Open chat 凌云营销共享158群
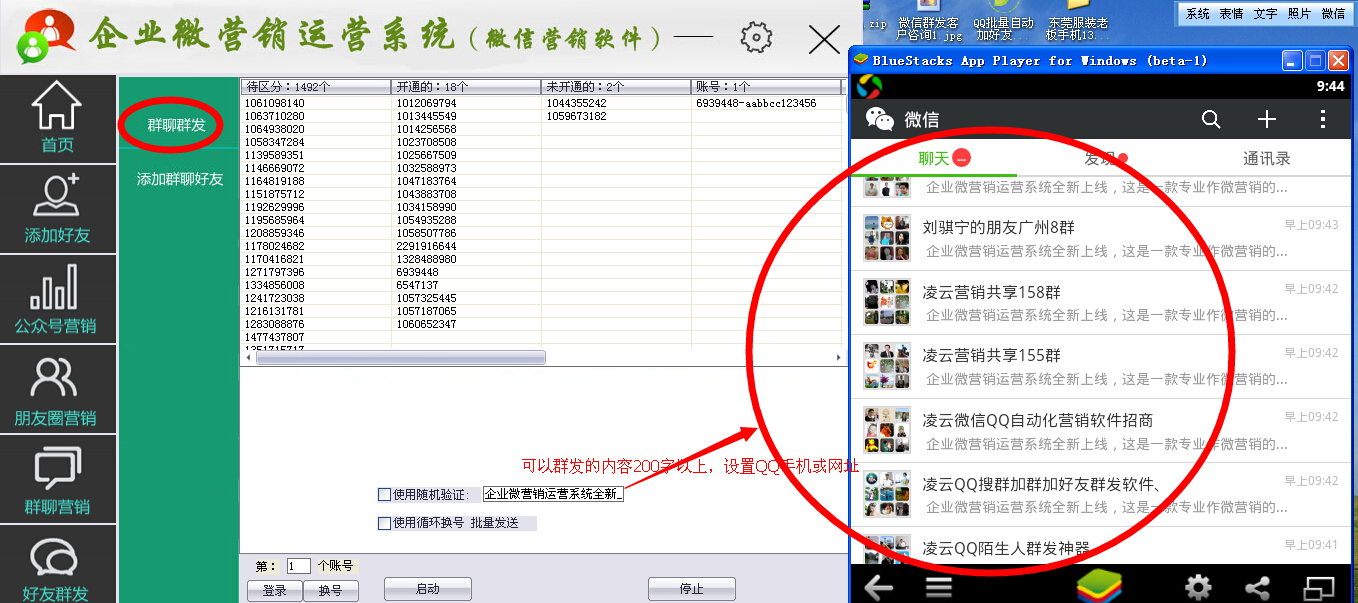Screen dimensions: 1358x603 (1100, 303)
